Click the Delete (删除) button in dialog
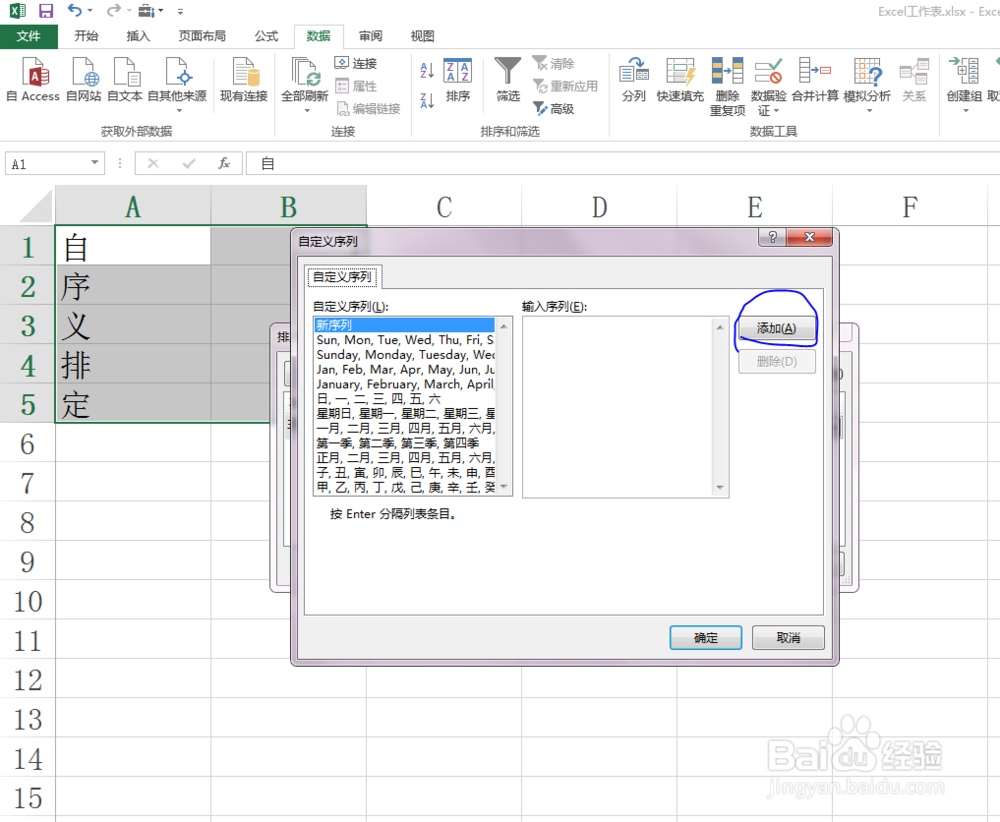1000x822 pixels. click(776, 362)
